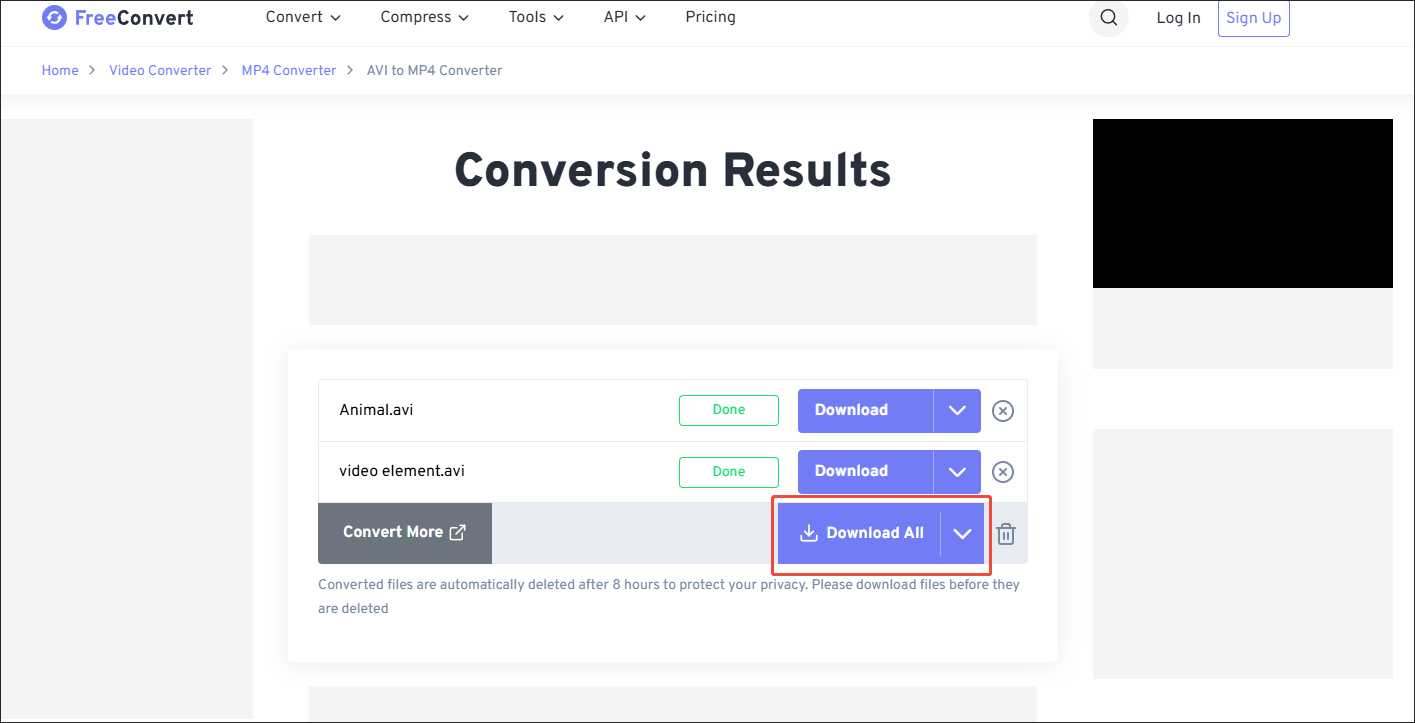
Task: Open the Download All chevron dropdown
Action: coord(962,533)
